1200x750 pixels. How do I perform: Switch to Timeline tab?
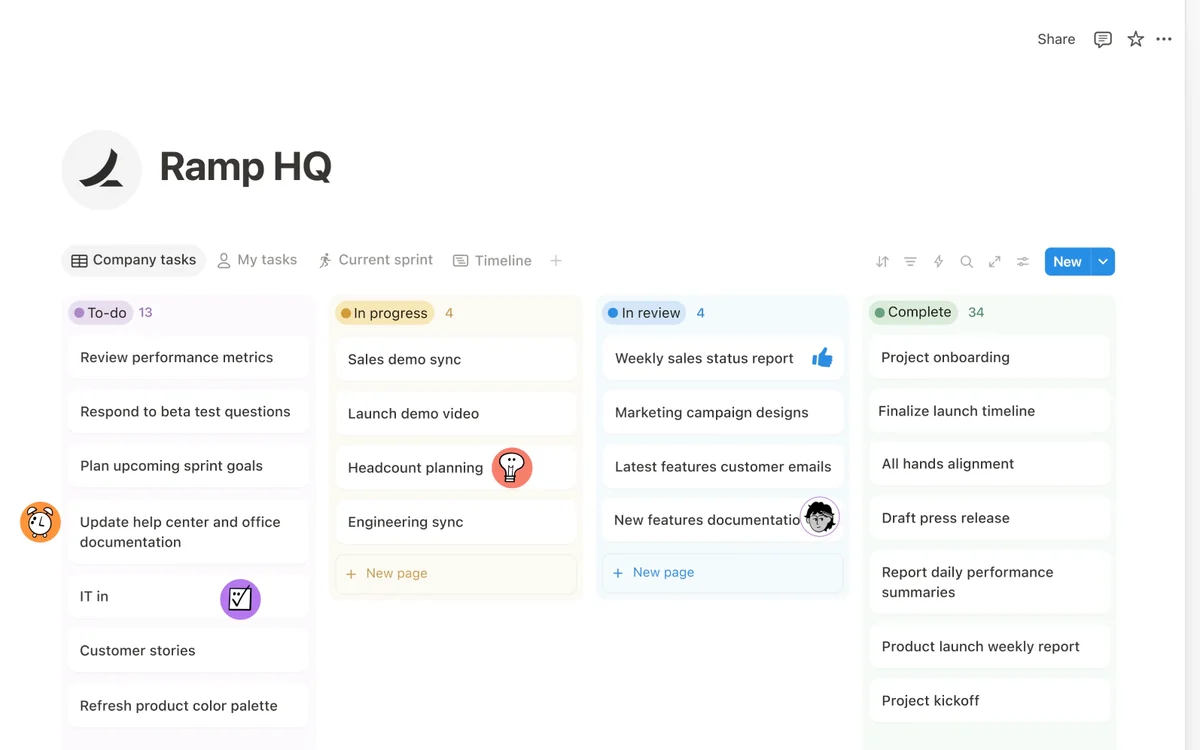click(492, 260)
